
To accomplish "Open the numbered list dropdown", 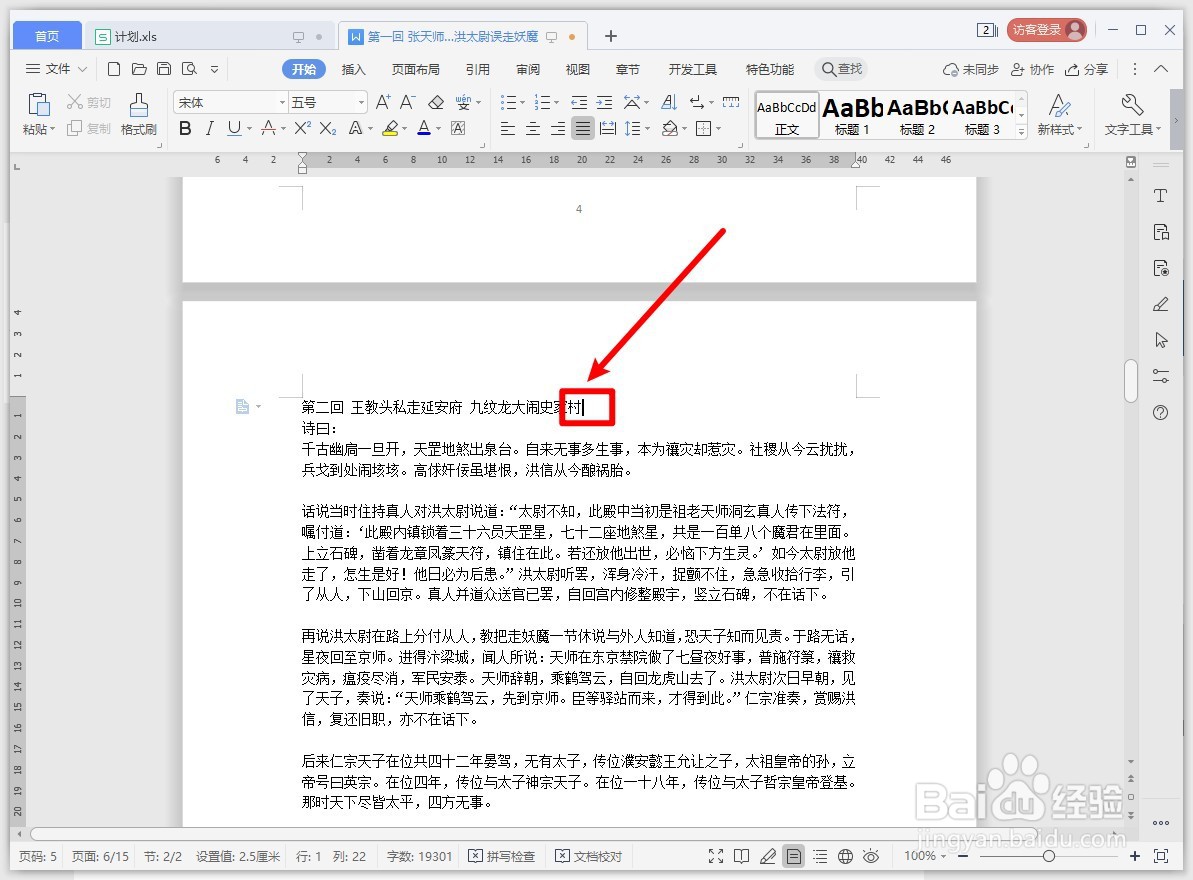I will point(556,102).
